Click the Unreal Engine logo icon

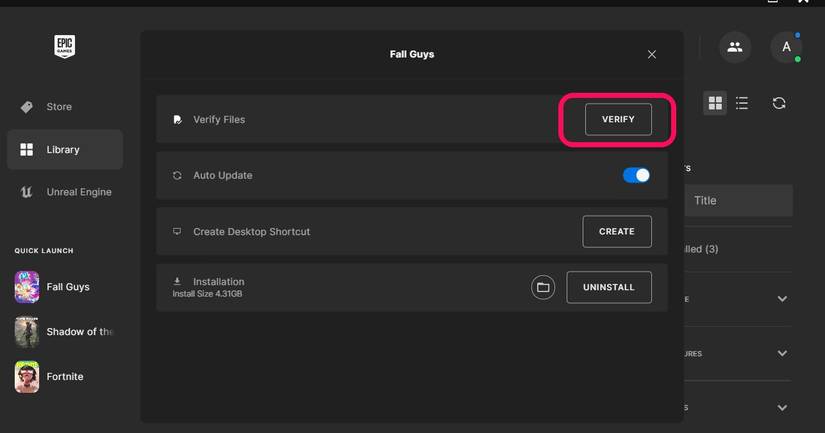tap(26, 192)
